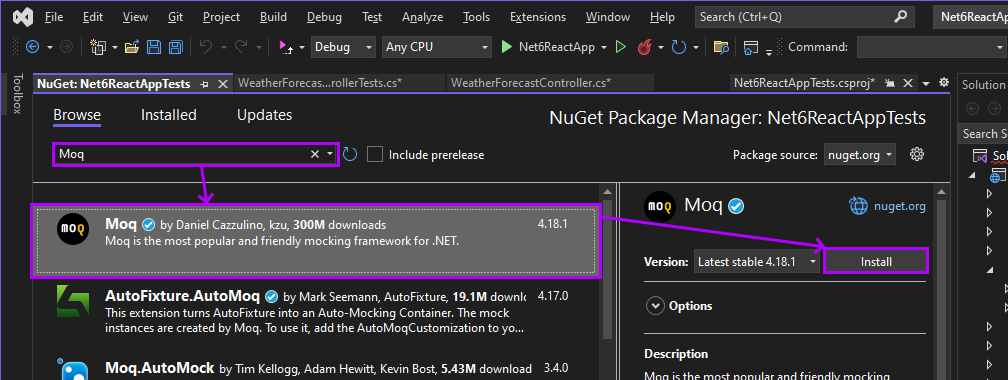Click the Install button for Moq

coord(876,262)
